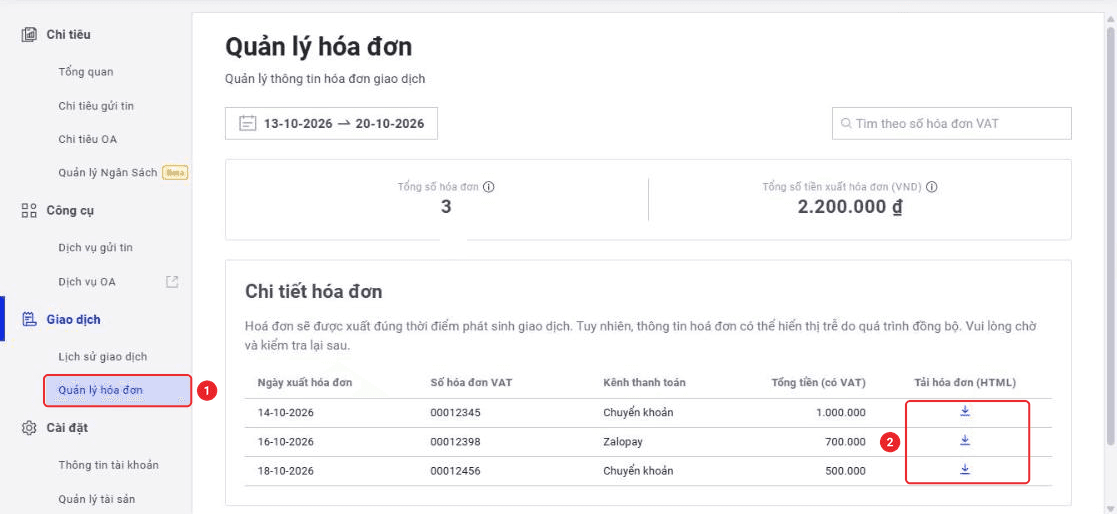The width and height of the screenshot is (1117, 514).
Task: Open Dịch vụ gửi tin menu item
Action: pyautogui.click(x=95, y=248)
